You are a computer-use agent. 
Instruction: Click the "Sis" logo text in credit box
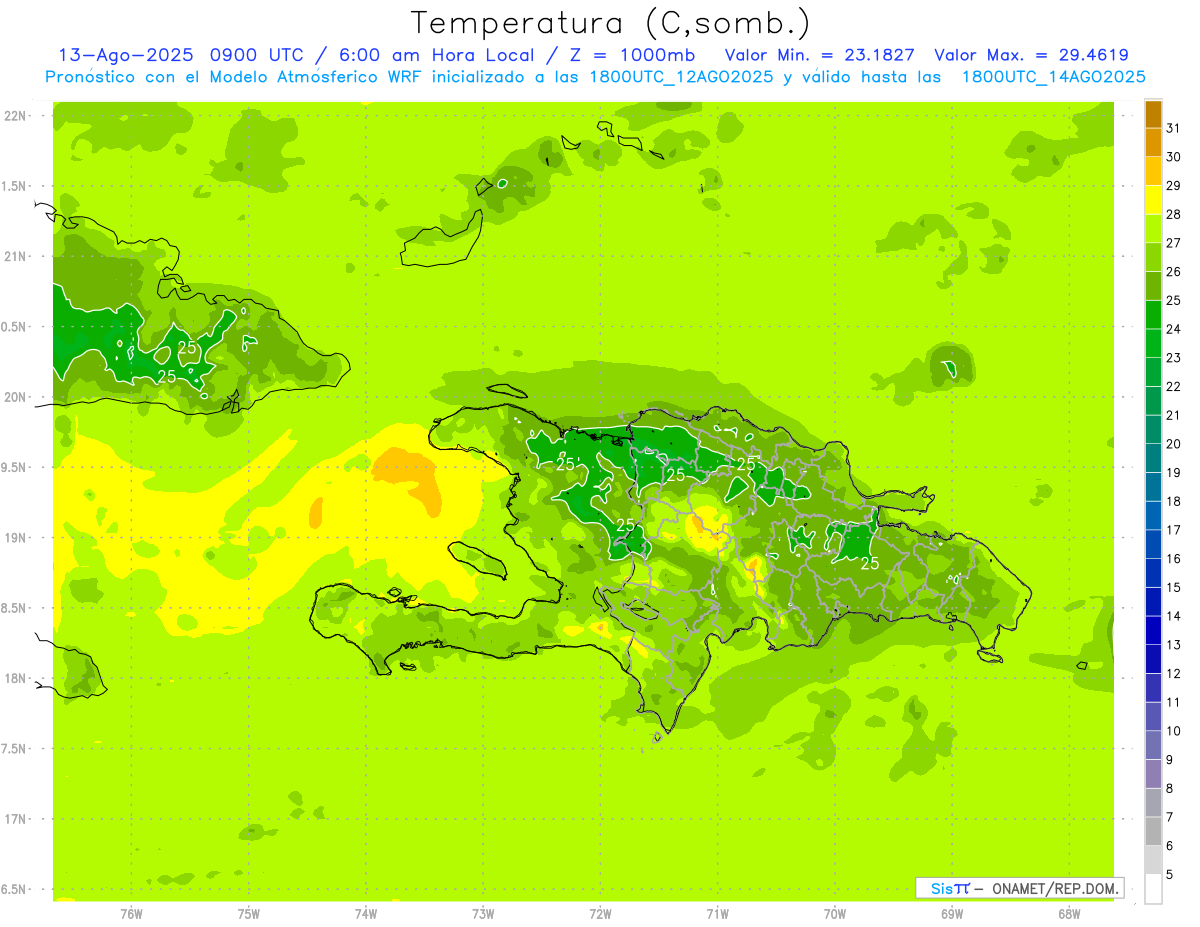[x=941, y=888]
